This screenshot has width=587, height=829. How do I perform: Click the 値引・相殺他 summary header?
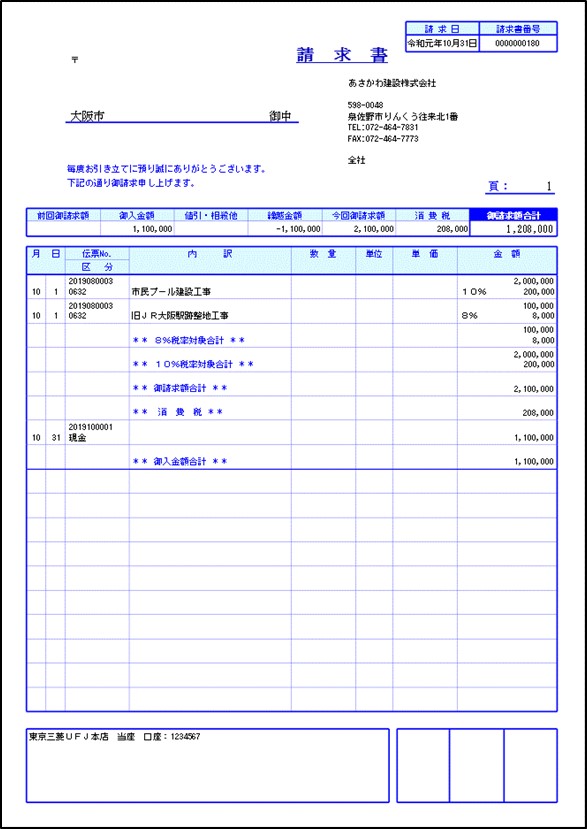click(211, 215)
